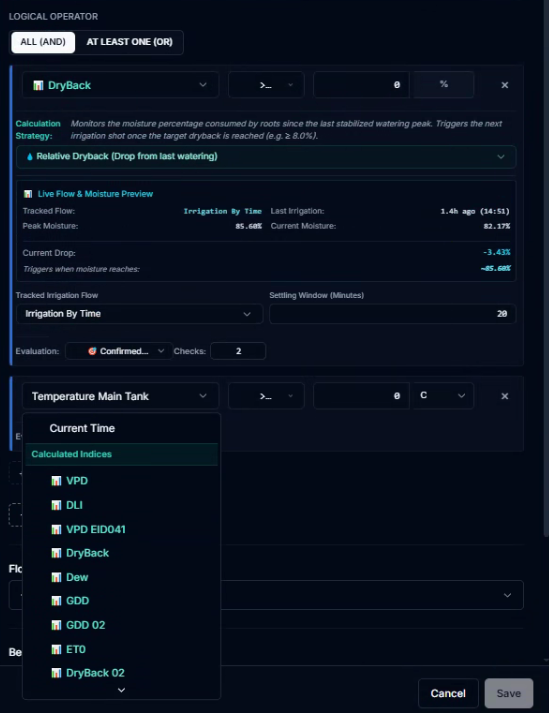This screenshot has width=549, height=713.
Task: Click the vertical scrollbar on the right
Action: (x=546, y=268)
